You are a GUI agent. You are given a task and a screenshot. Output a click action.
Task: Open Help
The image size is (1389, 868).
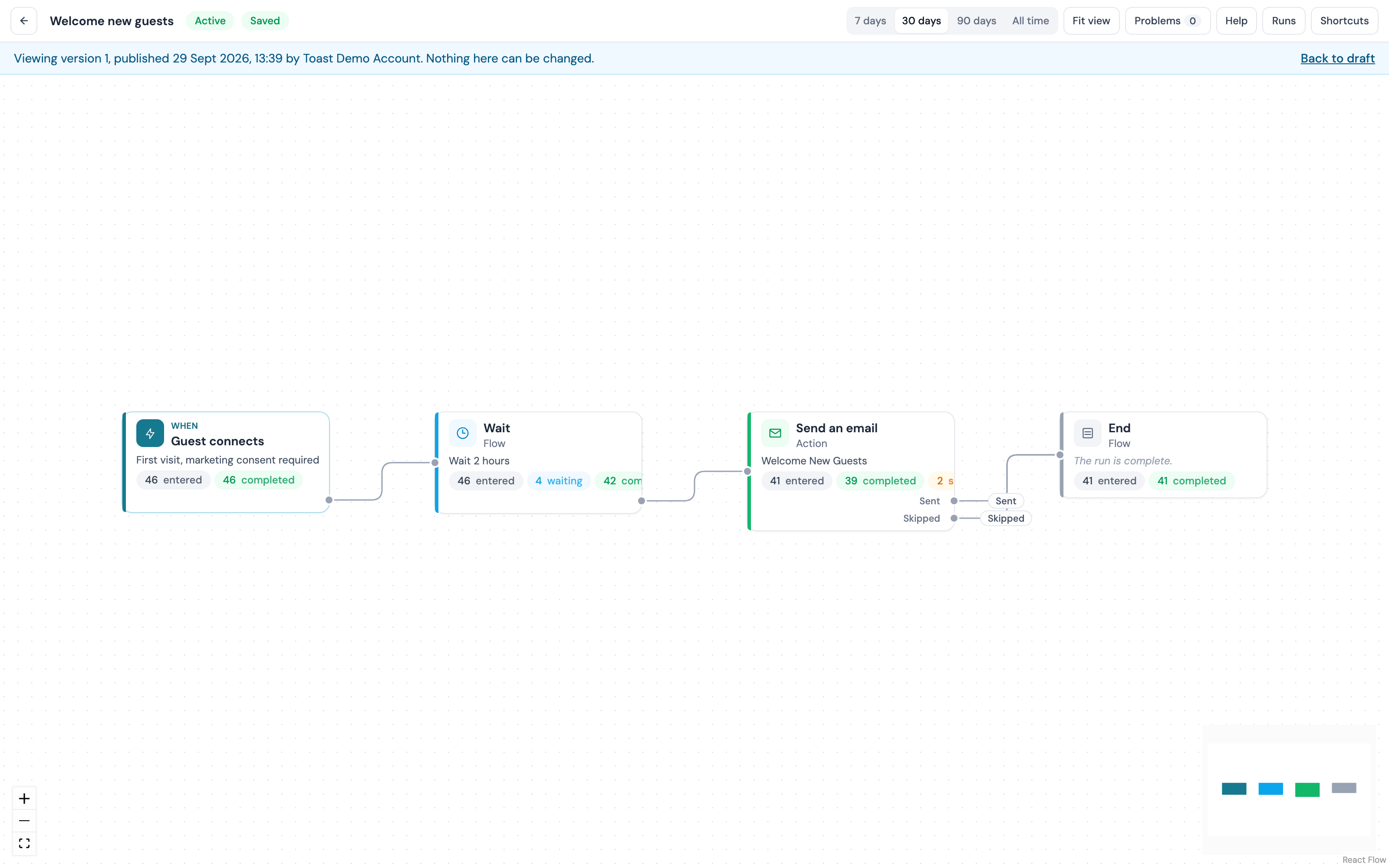click(x=1236, y=21)
